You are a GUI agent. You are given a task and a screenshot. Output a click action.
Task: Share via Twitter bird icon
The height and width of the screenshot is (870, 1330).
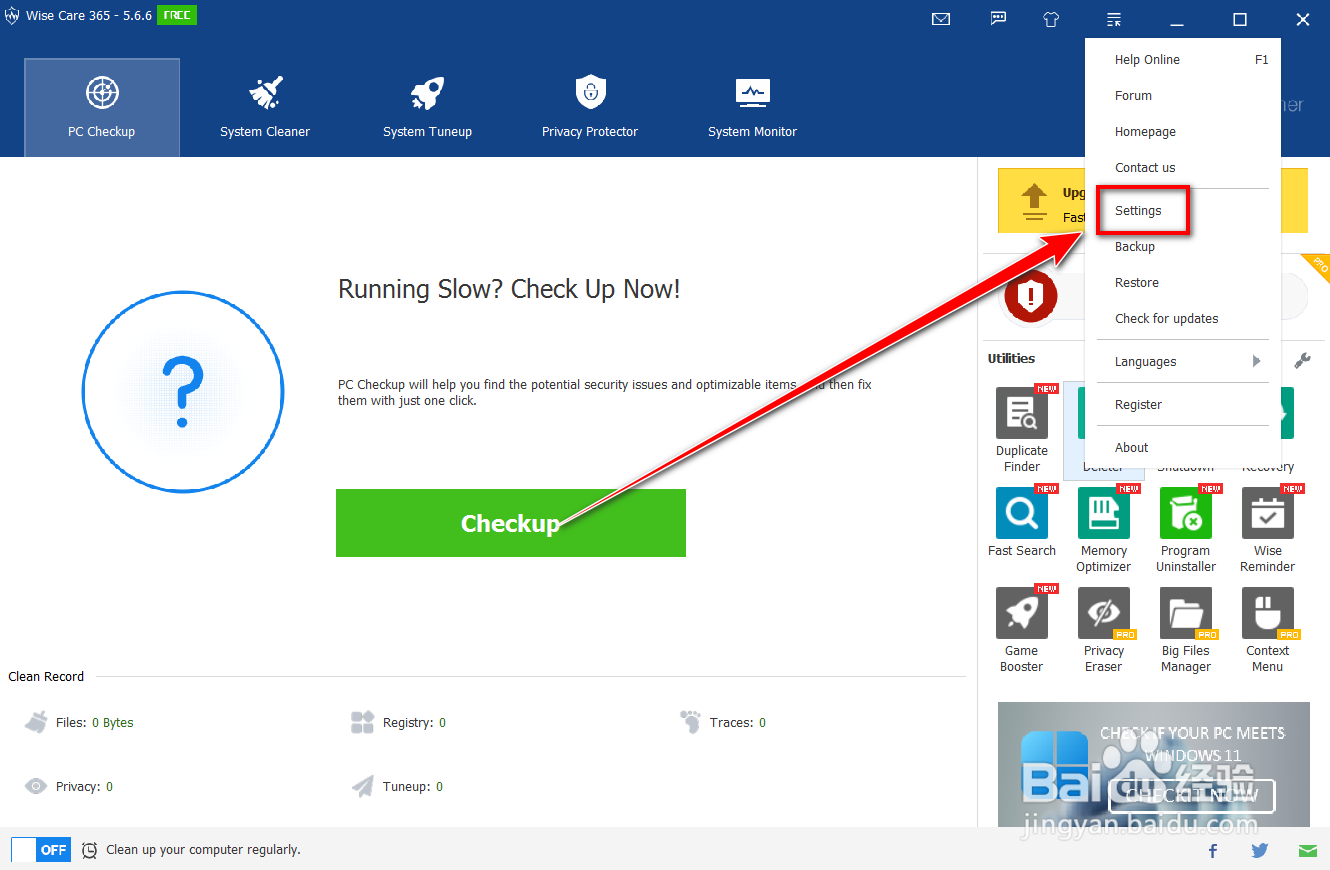pyautogui.click(x=1260, y=851)
